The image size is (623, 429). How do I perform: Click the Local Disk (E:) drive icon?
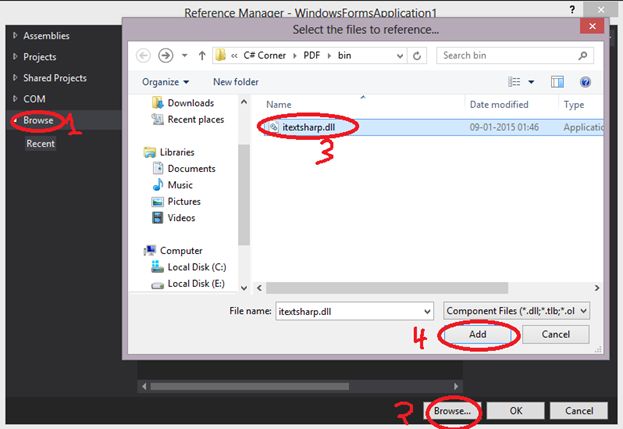click(x=157, y=285)
